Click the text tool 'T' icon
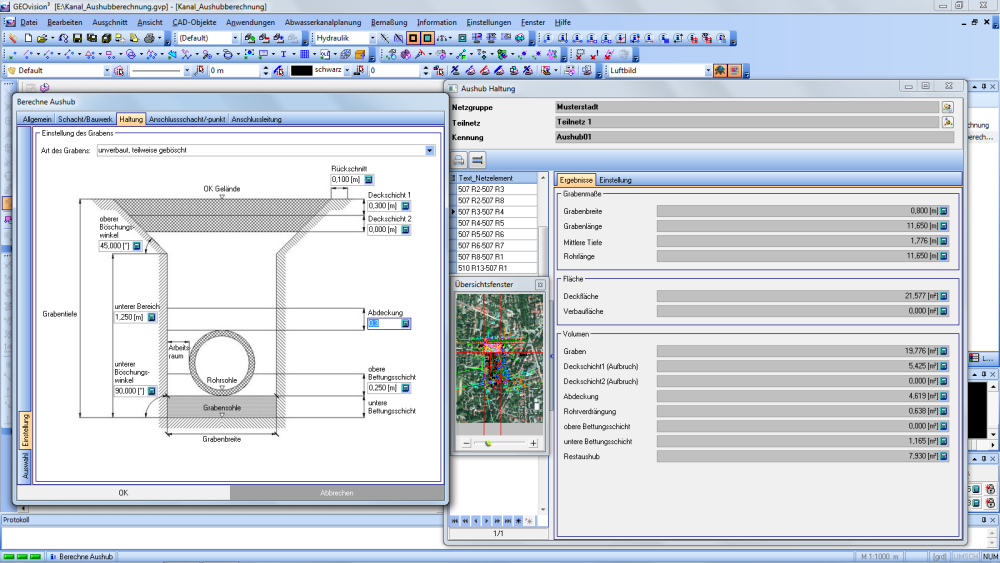 pyautogui.click(x=283, y=54)
